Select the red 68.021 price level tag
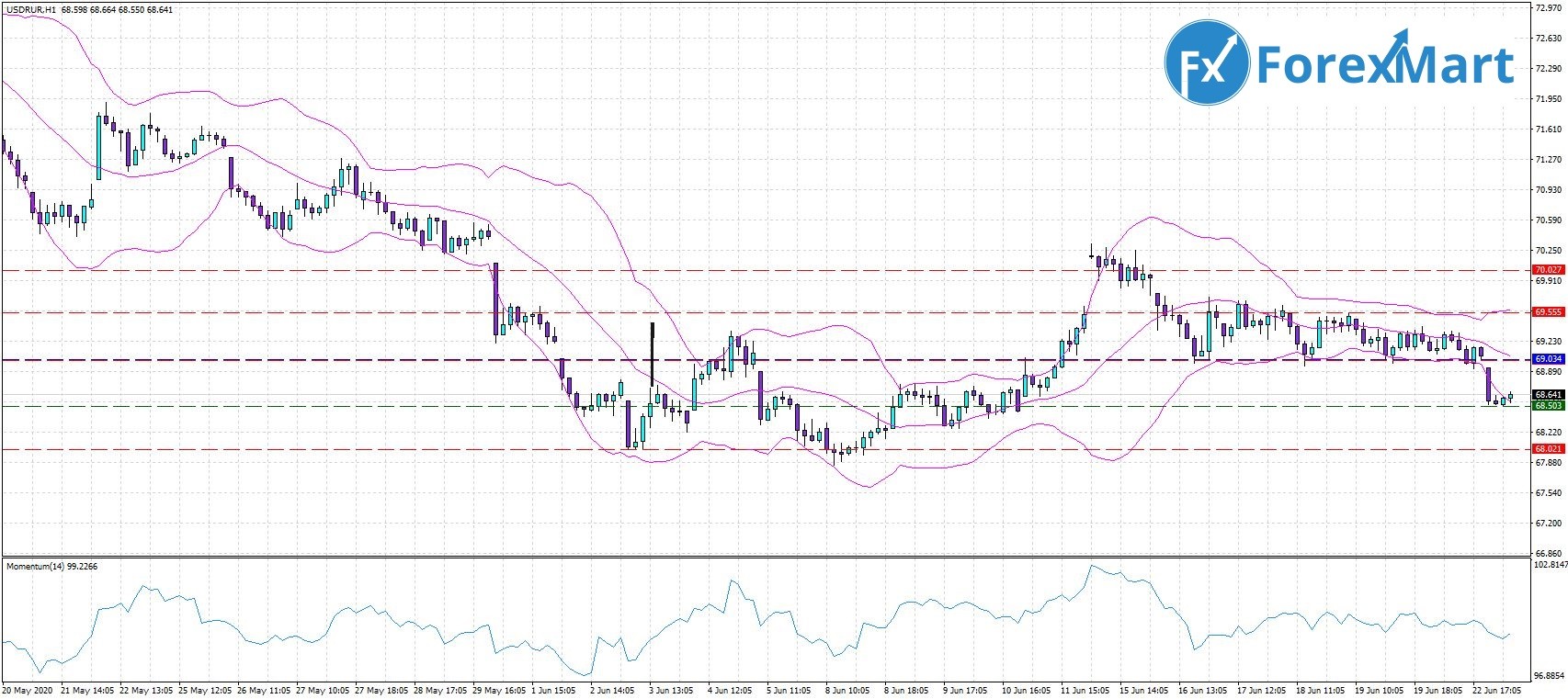The height and width of the screenshot is (699, 1568). coord(1548,449)
